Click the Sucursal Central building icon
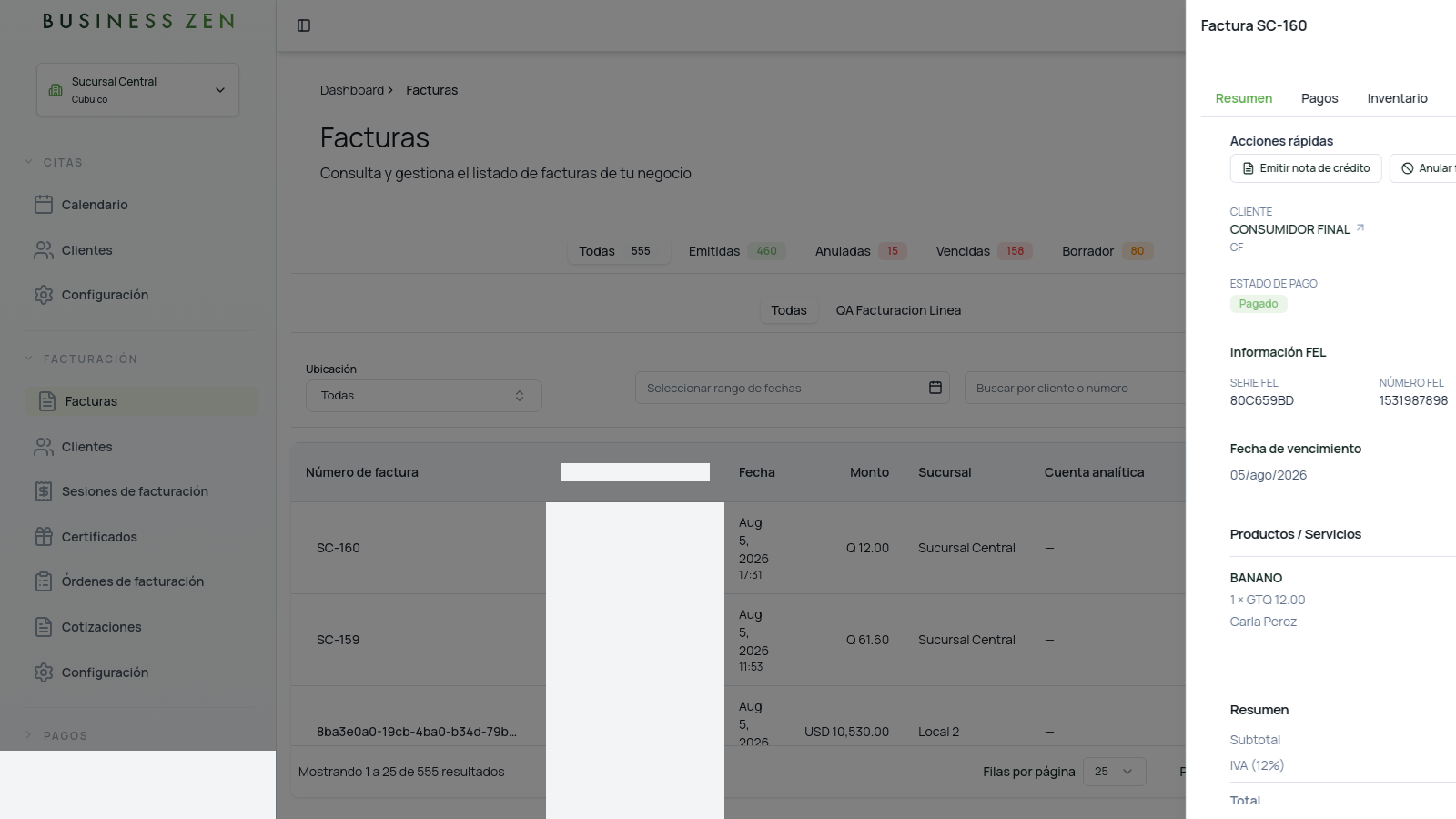Viewport: 1456px width, 819px height. coord(56,90)
